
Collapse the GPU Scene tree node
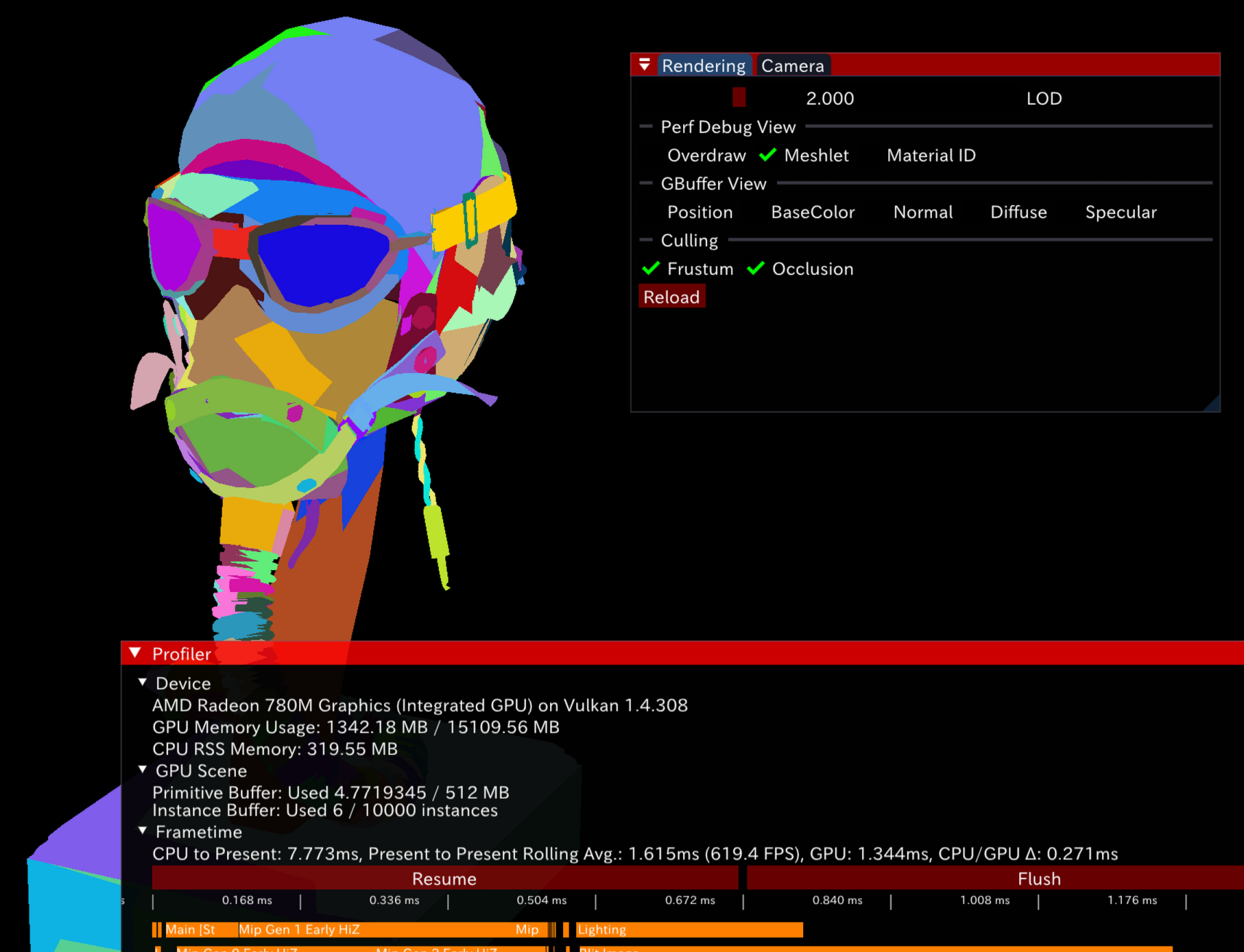click(143, 769)
